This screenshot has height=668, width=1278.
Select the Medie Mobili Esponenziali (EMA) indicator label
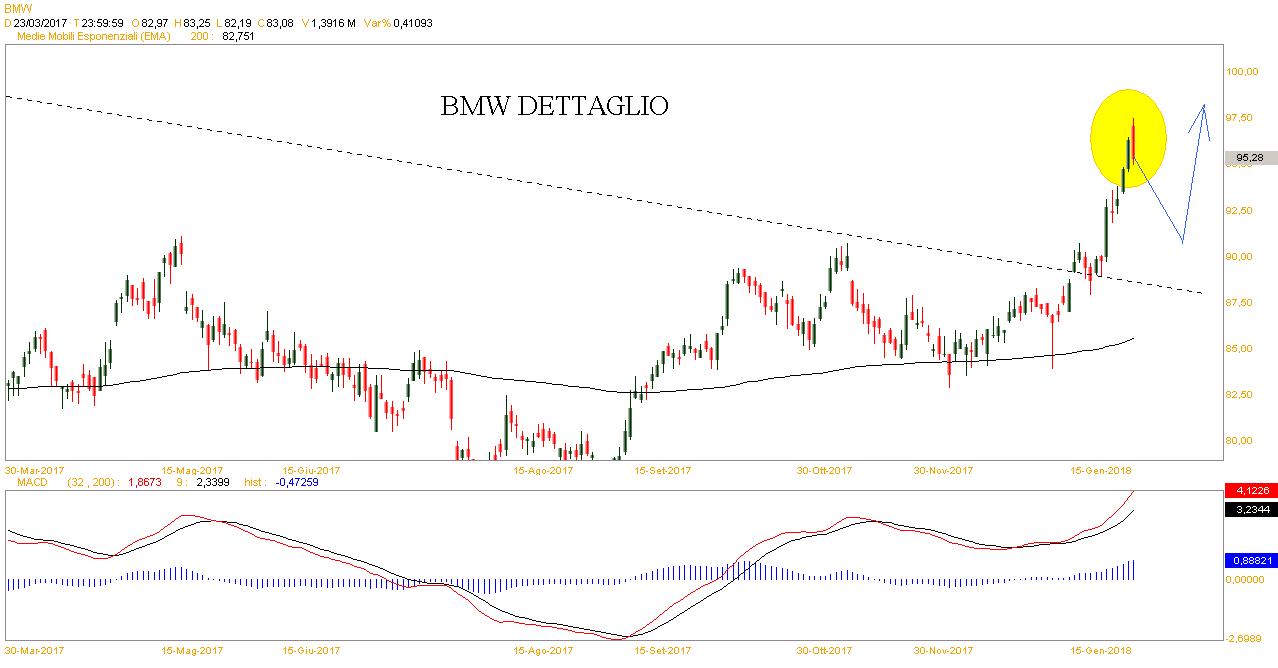[x=94, y=36]
